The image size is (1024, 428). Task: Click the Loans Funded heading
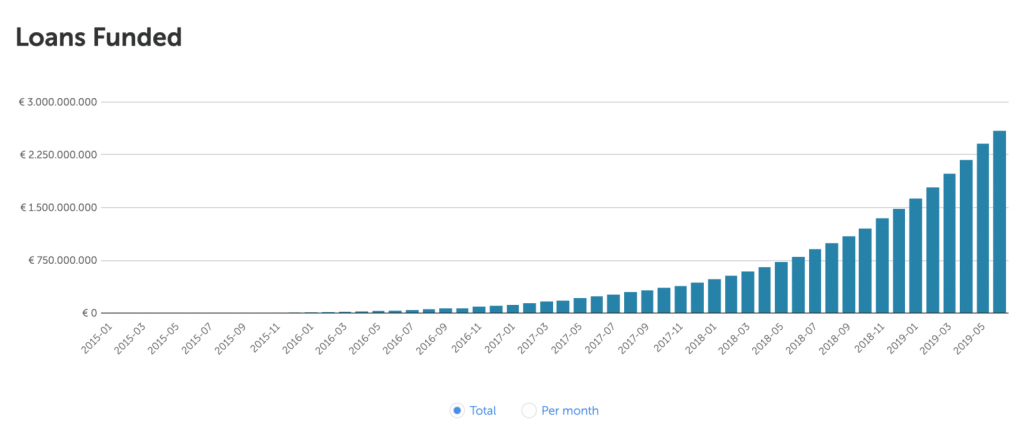(x=97, y=38)
